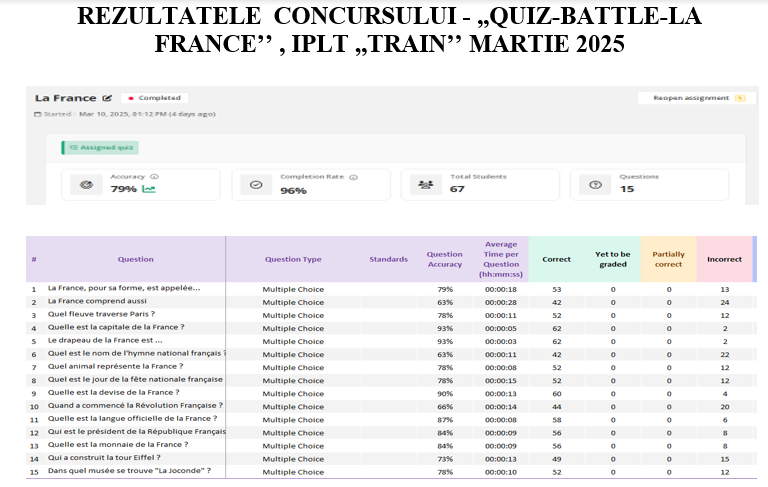Click the Completion Rate checkmark icon

pos(255,184)
